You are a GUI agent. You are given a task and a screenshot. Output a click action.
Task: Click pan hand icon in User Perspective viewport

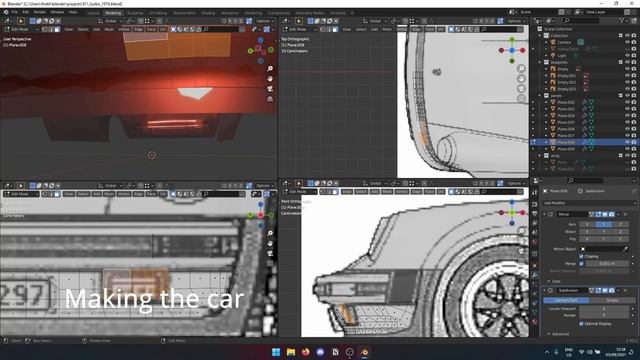270,78
